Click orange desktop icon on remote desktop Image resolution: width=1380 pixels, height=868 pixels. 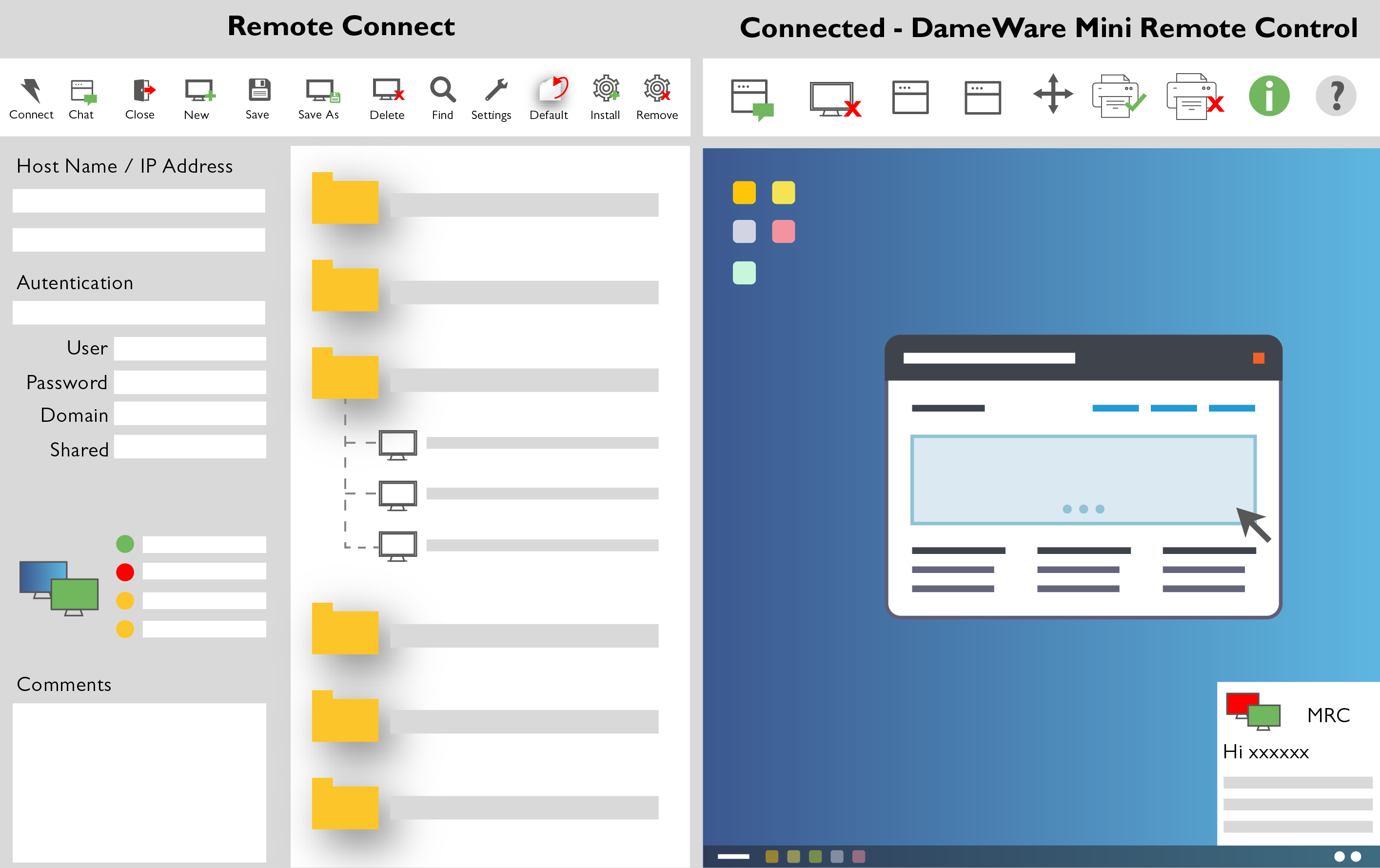click(744, 193)
